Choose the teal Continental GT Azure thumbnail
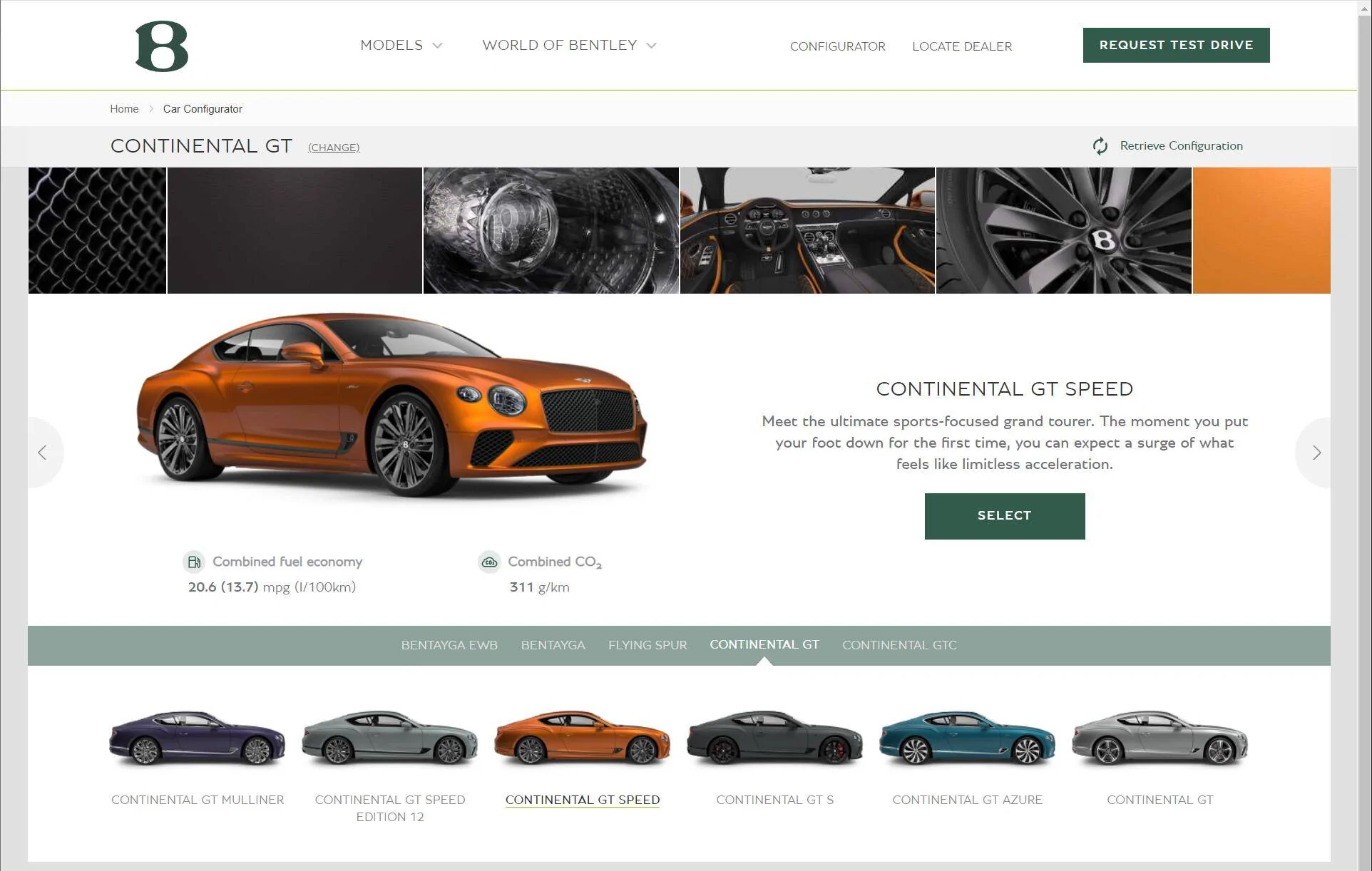1372x871 pixels. tap(968, 738)
